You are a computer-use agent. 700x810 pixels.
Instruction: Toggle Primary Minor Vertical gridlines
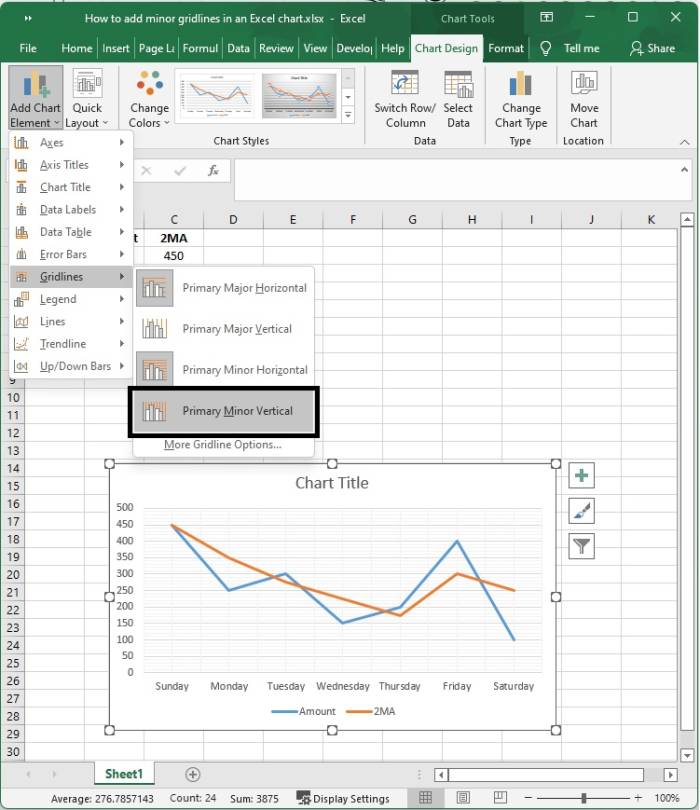[x=223, y=411]
